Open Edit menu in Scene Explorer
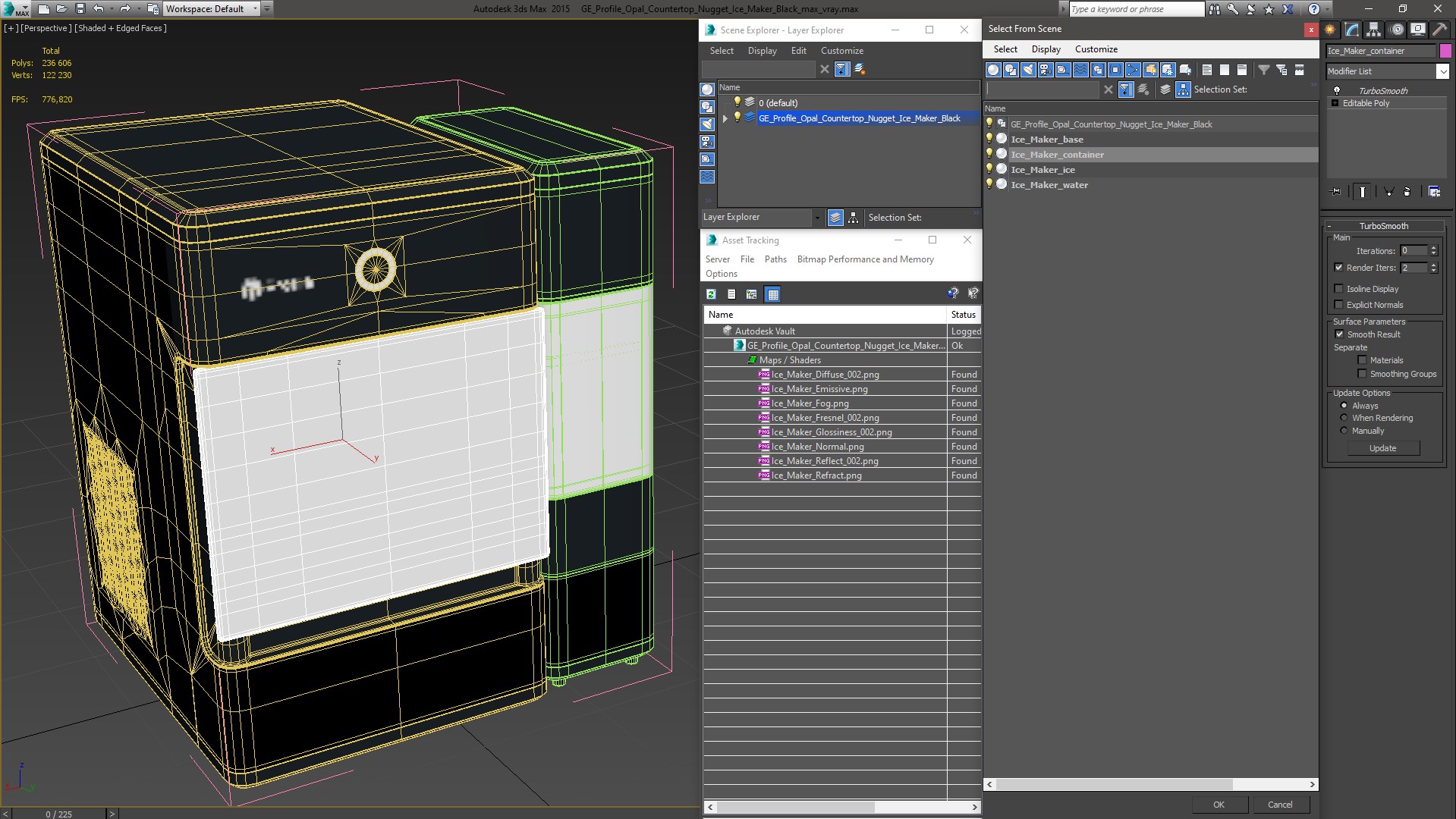 (798, 51)
